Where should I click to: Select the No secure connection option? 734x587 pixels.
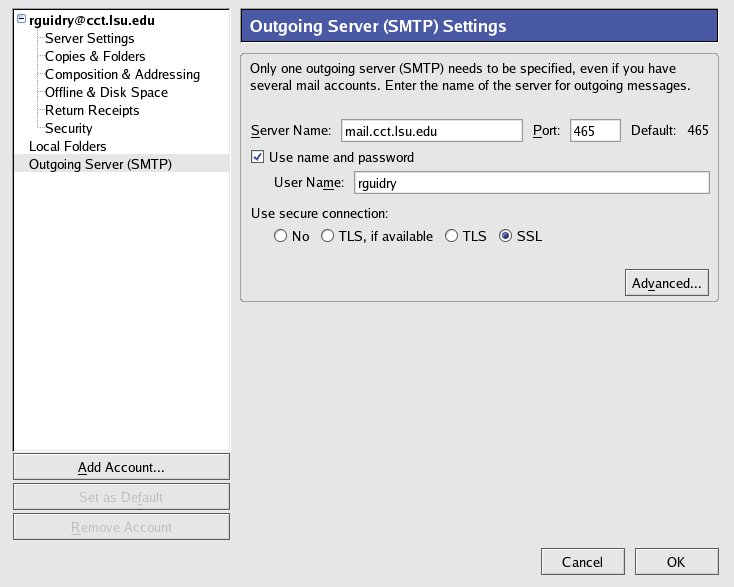tap(280, 236)
